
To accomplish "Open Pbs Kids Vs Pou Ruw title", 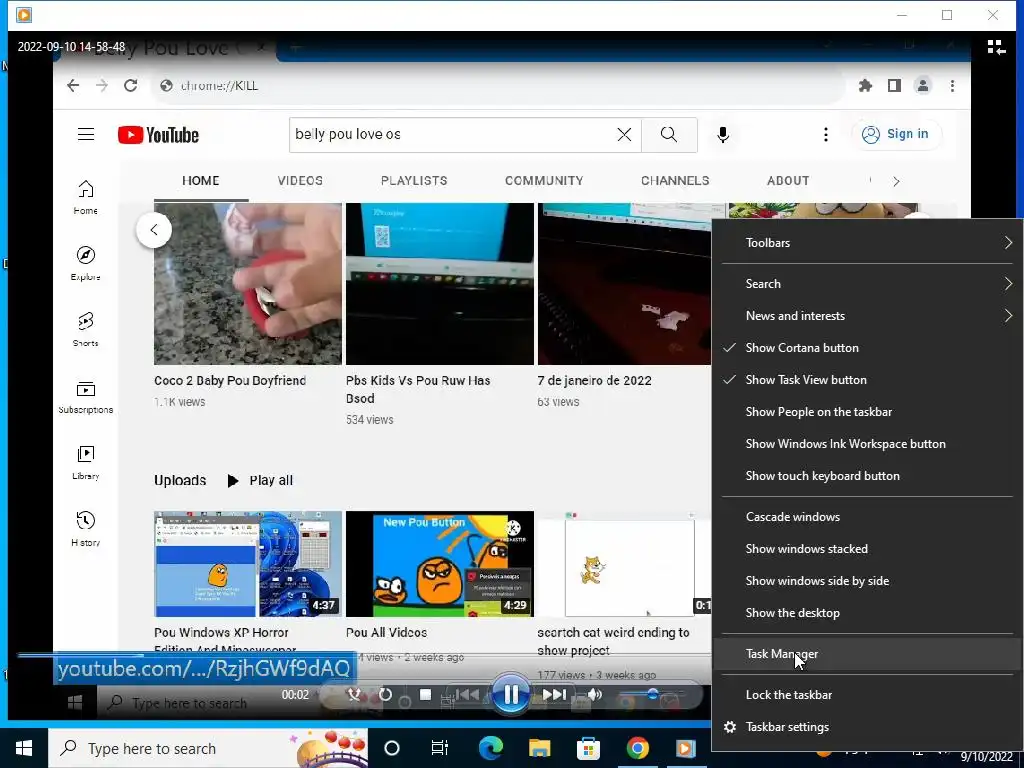I will 418,389.
